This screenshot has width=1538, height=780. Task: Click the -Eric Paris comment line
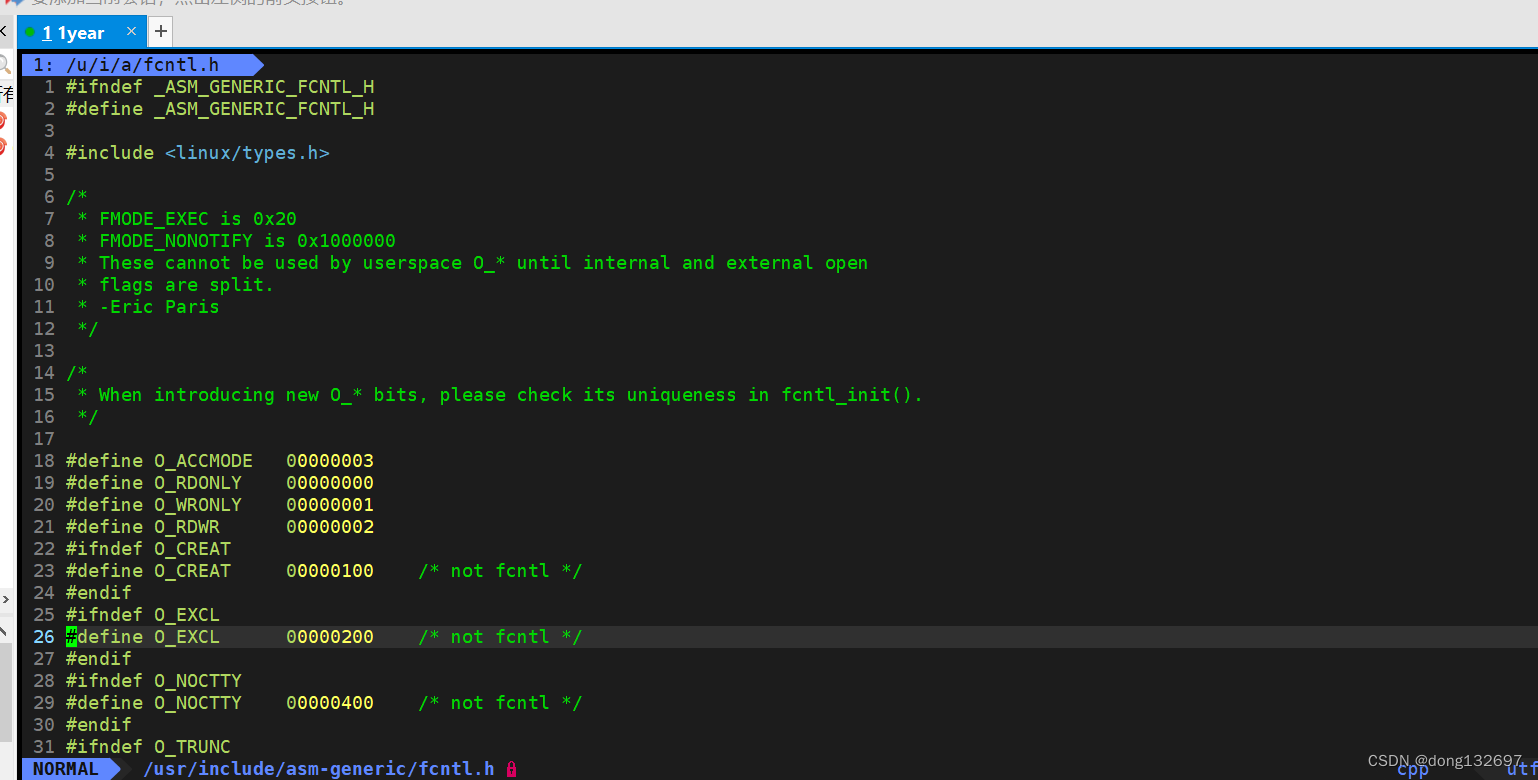(x=159, y=307)
